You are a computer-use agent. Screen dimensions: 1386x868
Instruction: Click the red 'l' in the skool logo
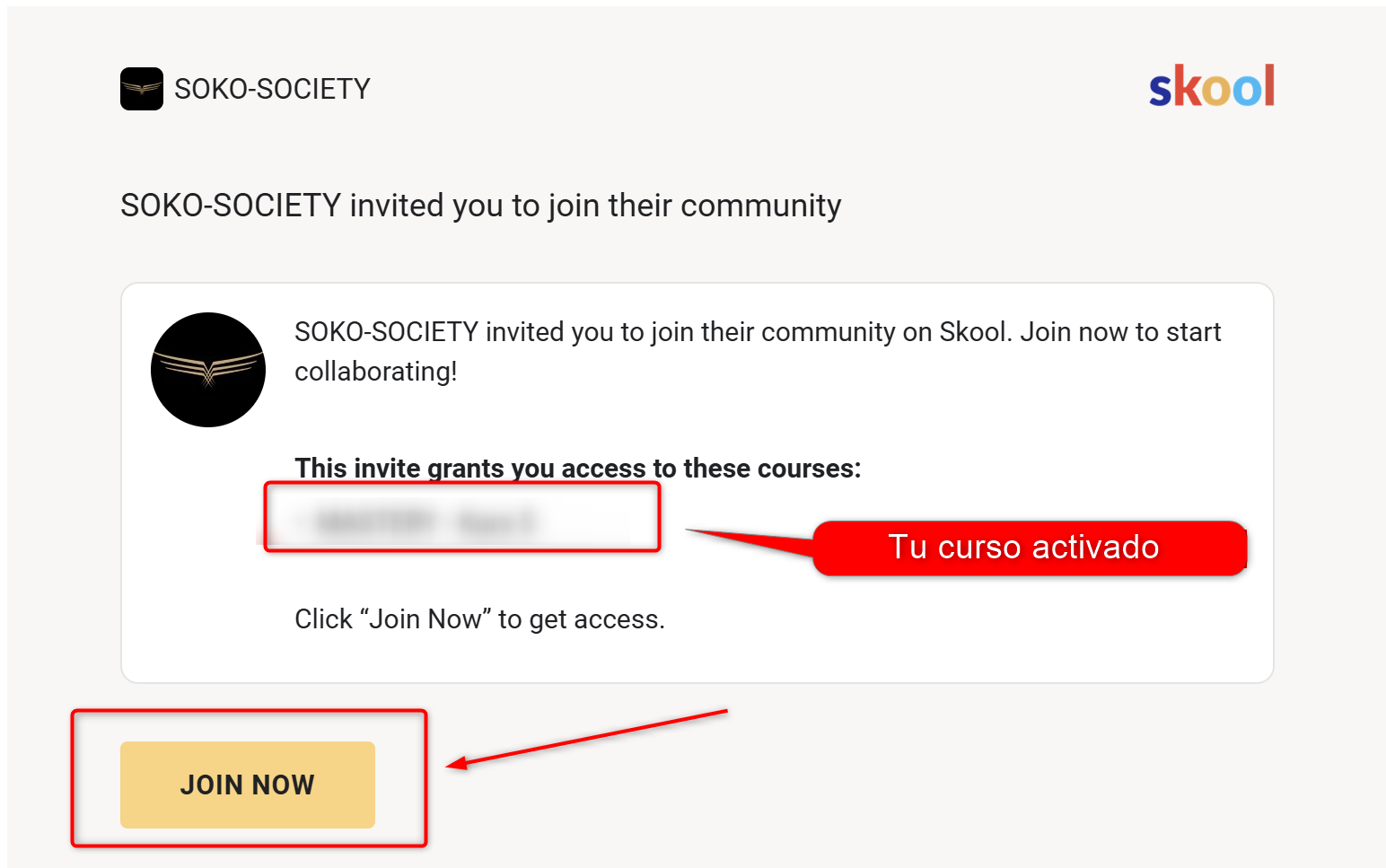[1268, 86]
